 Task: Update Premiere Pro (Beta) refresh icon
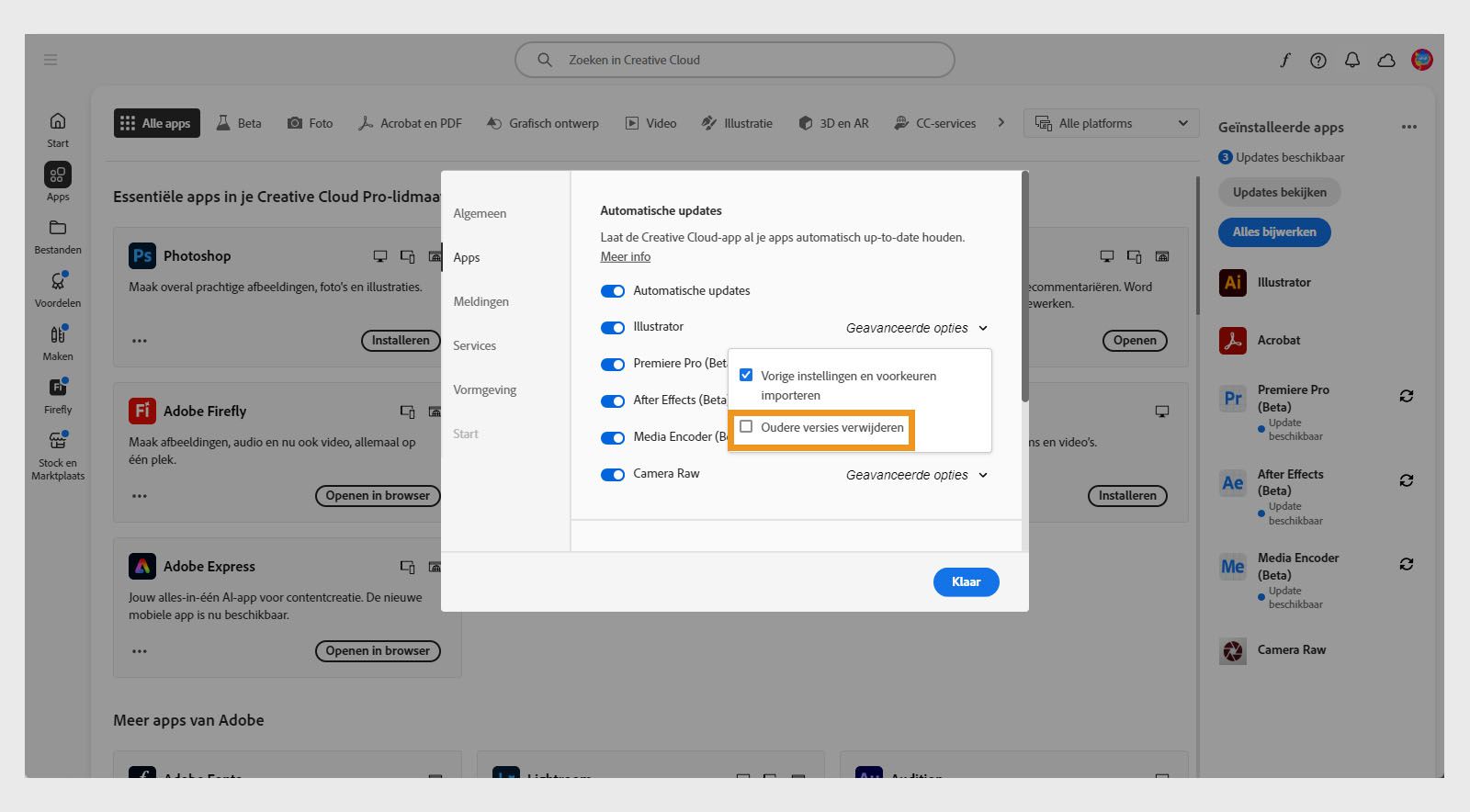coord(1407,396)
